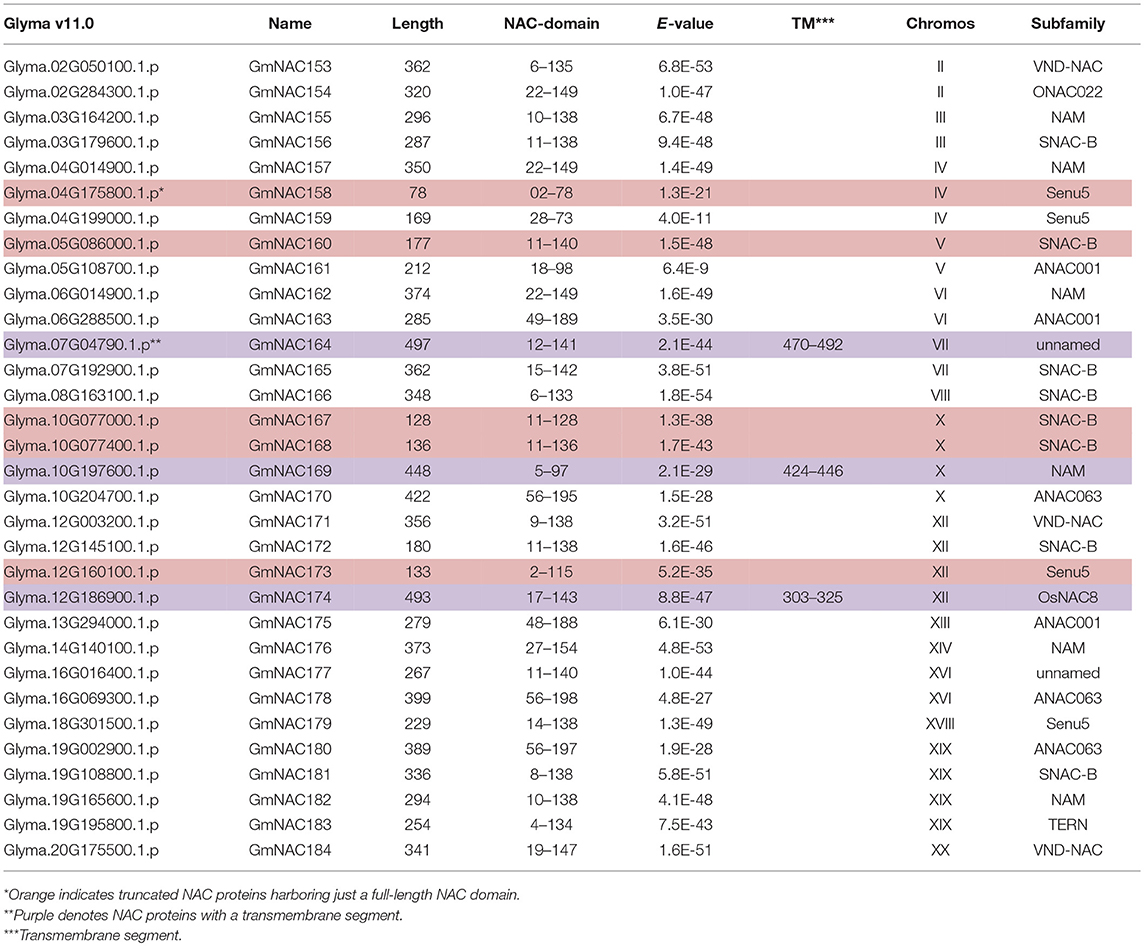This screenshot has height=946, width=1144.
Task: Click the 'E-value' column header
Action: [685, 23]
